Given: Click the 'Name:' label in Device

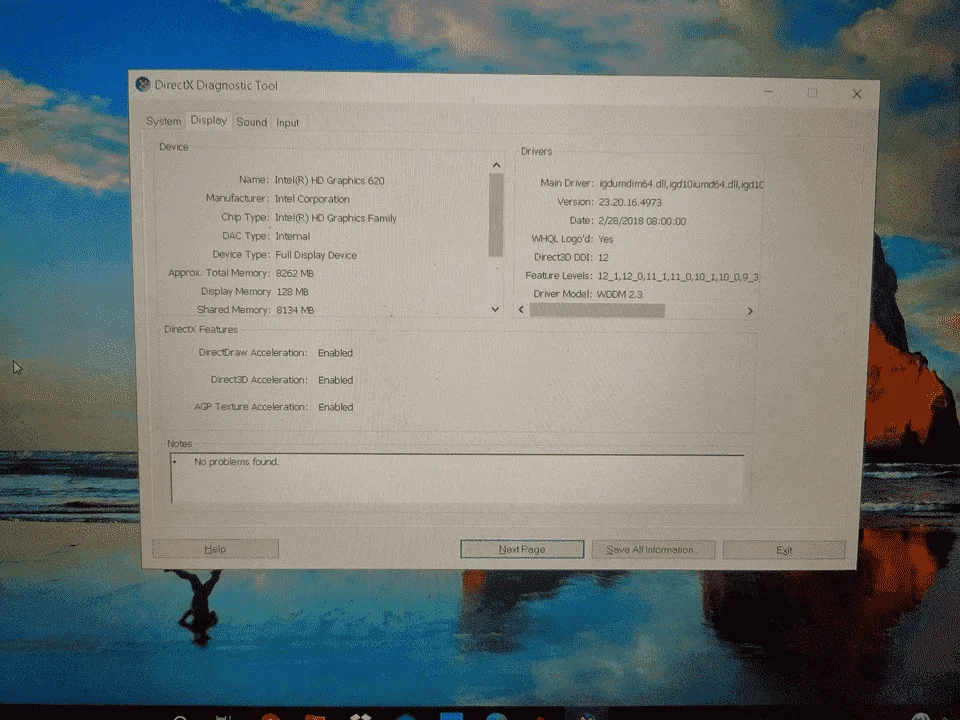Looking at the screenshot, I should (x=253, y=179).
